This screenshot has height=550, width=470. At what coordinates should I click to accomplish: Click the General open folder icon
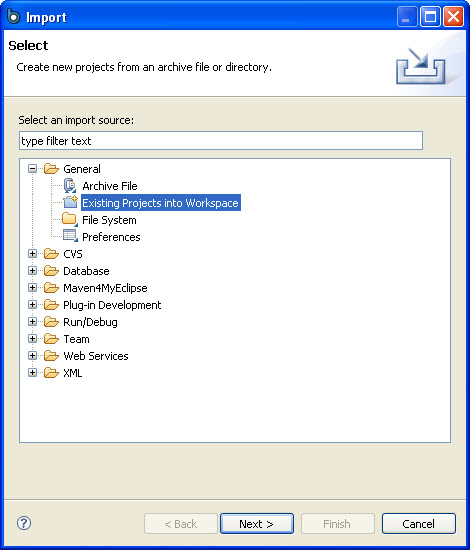(x=51, y=169)
